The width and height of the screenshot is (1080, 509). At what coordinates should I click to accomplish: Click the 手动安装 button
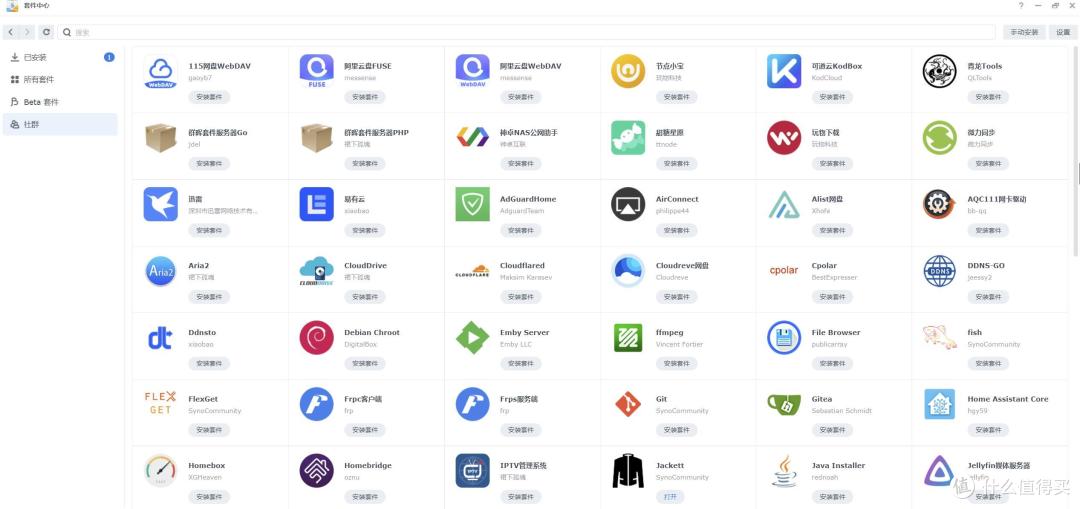[x=1024, y=32]
